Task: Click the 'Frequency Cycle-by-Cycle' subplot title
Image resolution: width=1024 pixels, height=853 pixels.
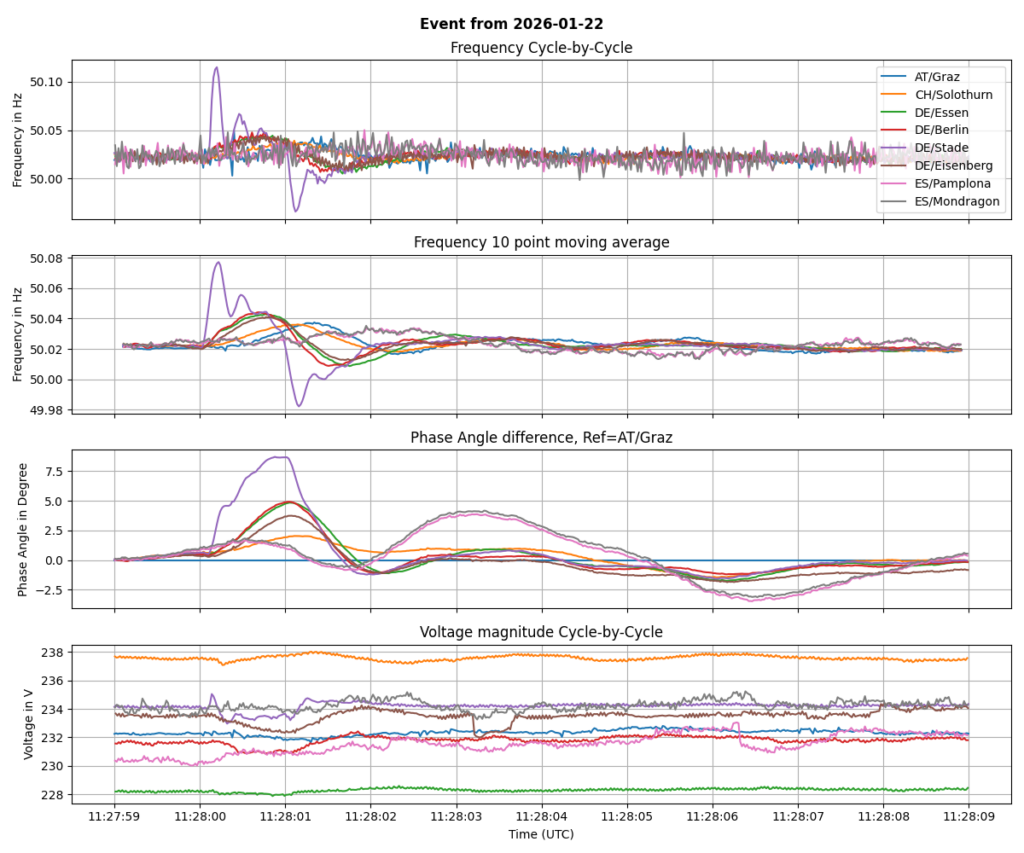Action: (541, 48)
